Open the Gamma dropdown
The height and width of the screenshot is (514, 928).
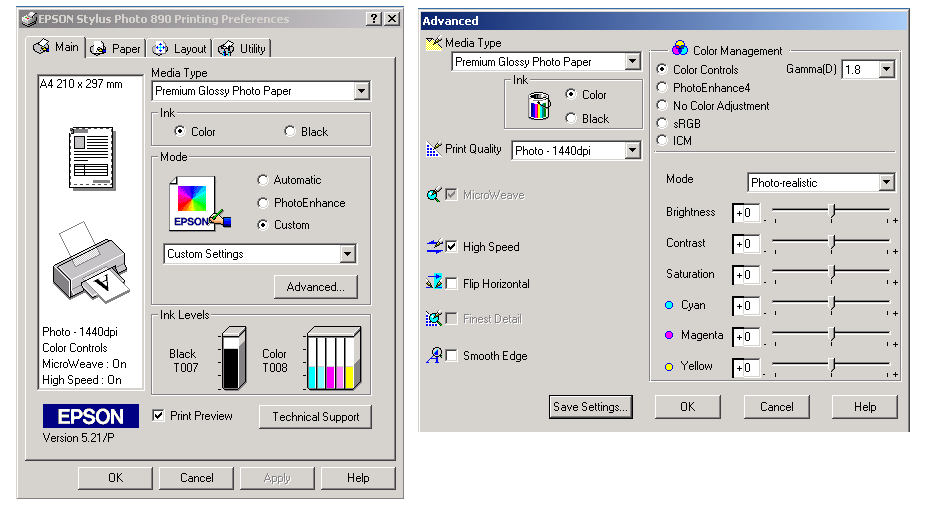886,69
